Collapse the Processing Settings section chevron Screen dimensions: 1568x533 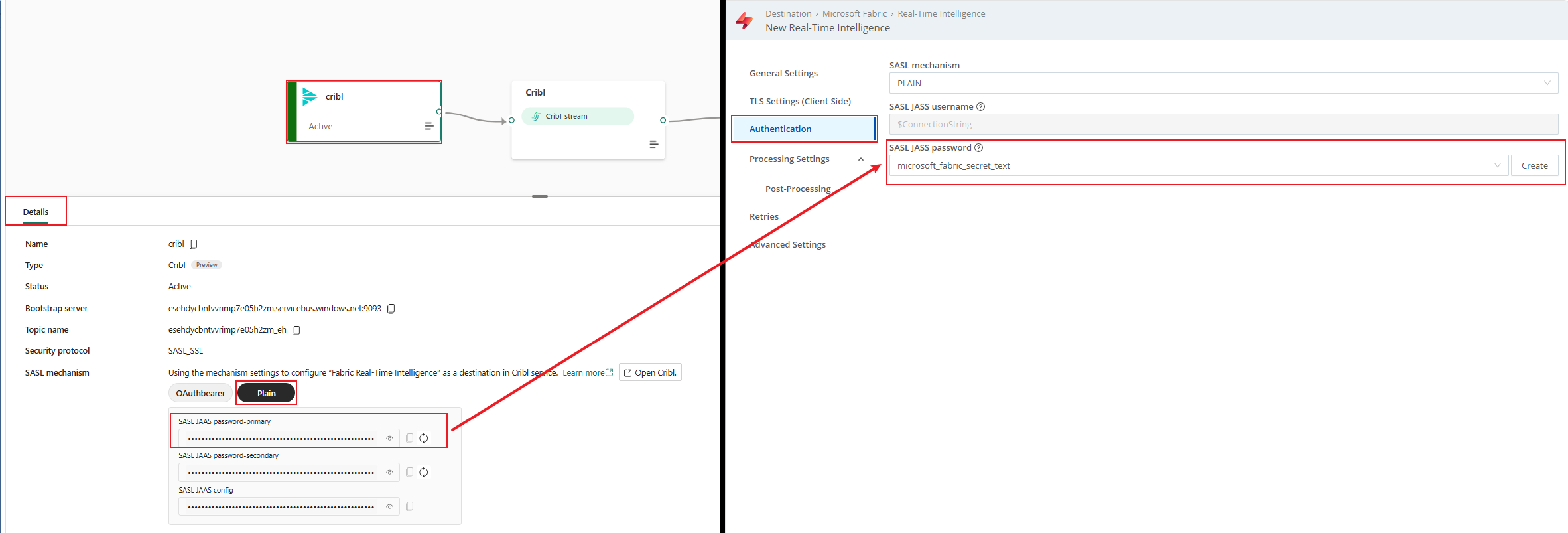click(861, 159)
